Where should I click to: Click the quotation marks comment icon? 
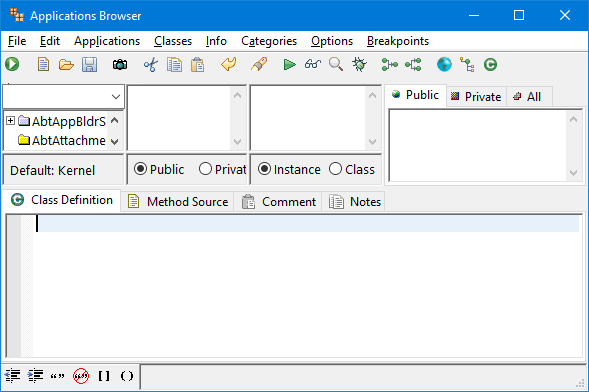(57, 375)
